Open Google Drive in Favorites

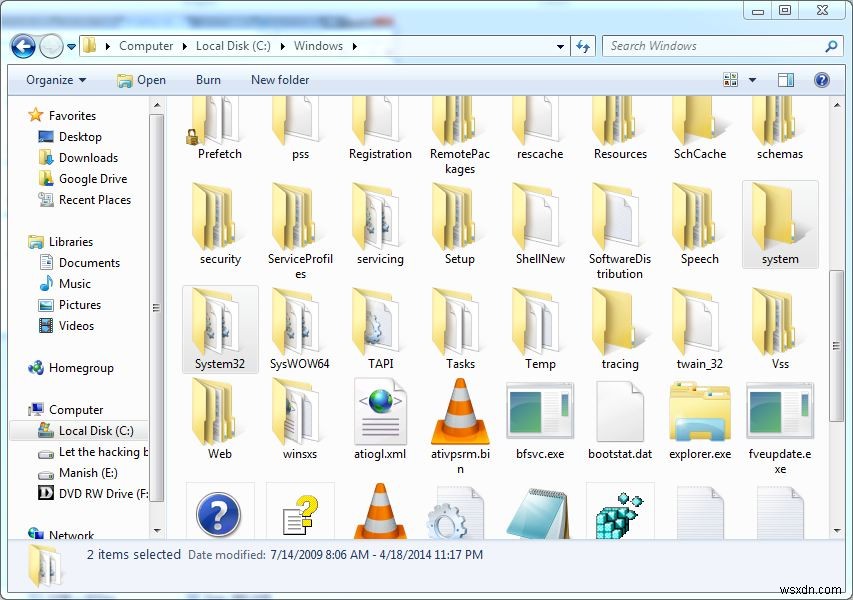[x=83, y=178]
